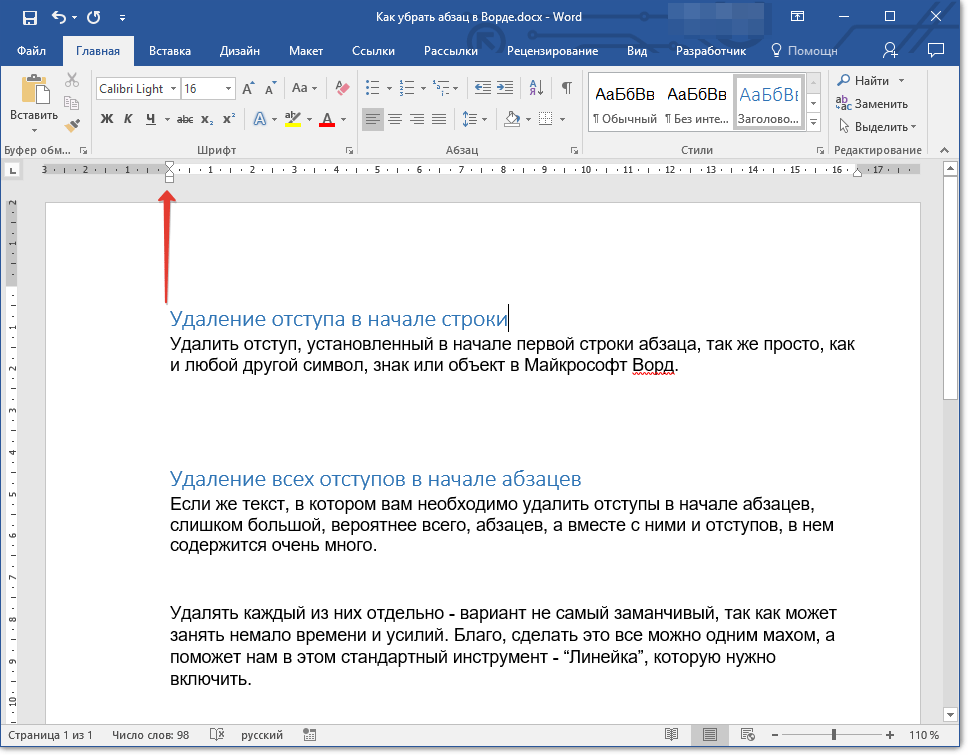Toggle bold formatting (Ж)
Screen dimensions: 968x755
[107, 119]
